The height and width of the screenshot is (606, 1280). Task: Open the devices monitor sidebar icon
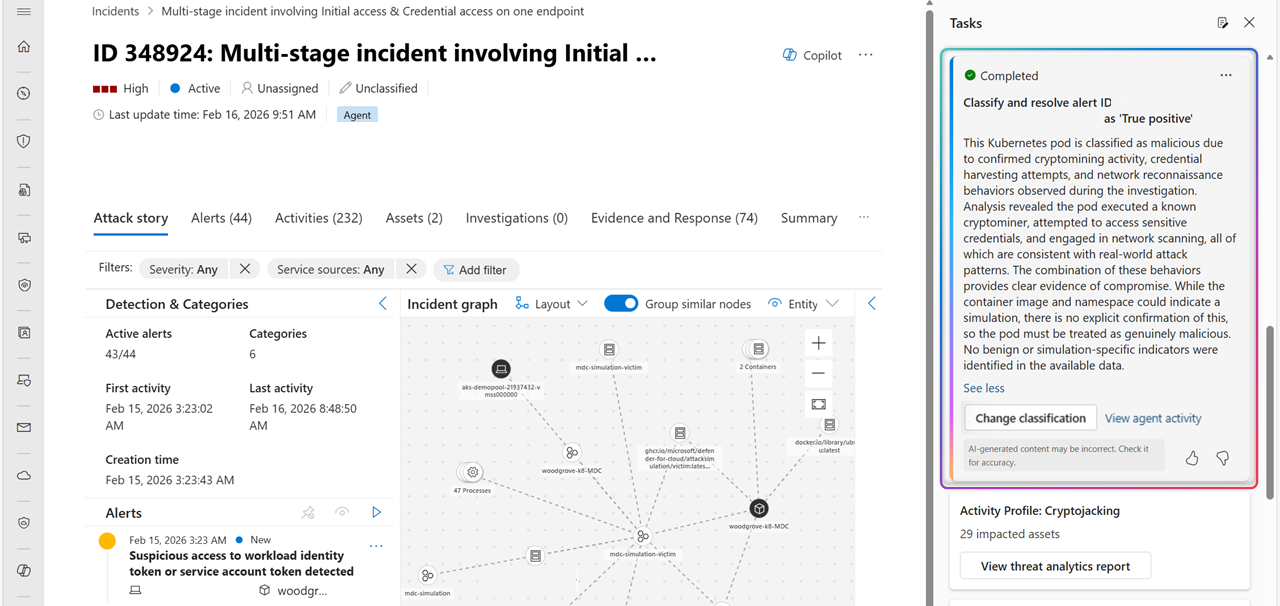[24, 237]
